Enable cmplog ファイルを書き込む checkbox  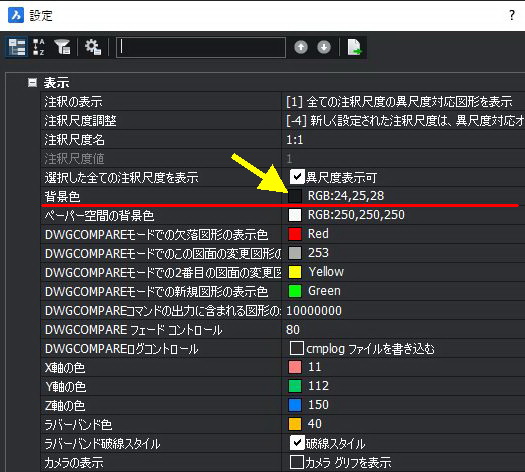(297, 348)
